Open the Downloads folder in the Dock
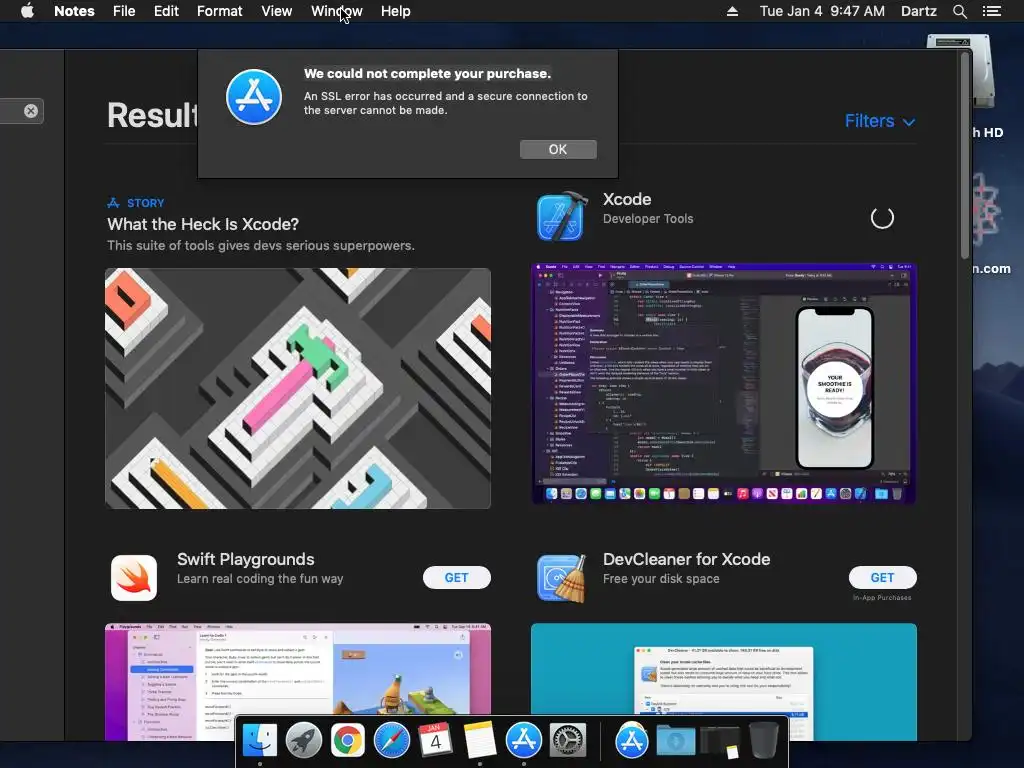Viewport: 1024px width, 768px height. pos(676,741)
